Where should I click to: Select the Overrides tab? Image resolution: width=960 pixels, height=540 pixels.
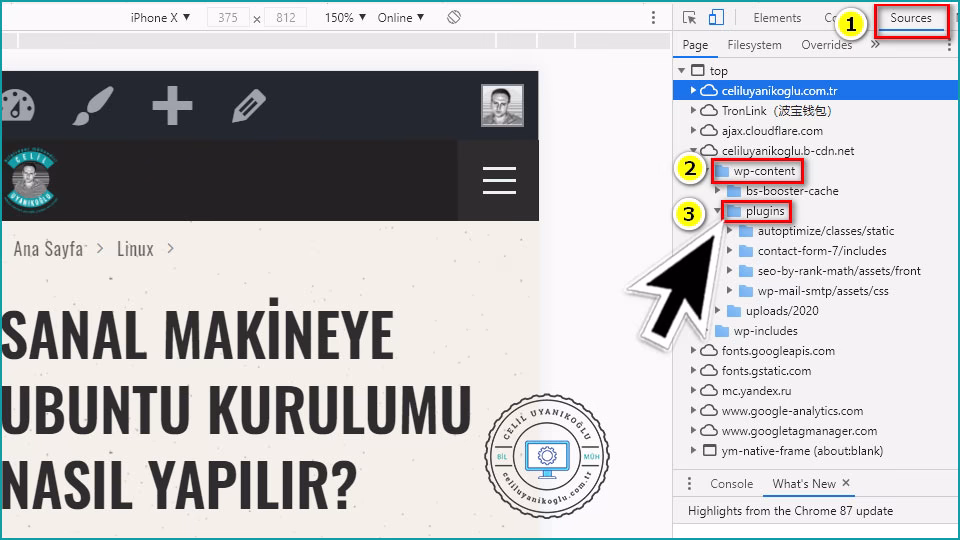click(827, 45)
